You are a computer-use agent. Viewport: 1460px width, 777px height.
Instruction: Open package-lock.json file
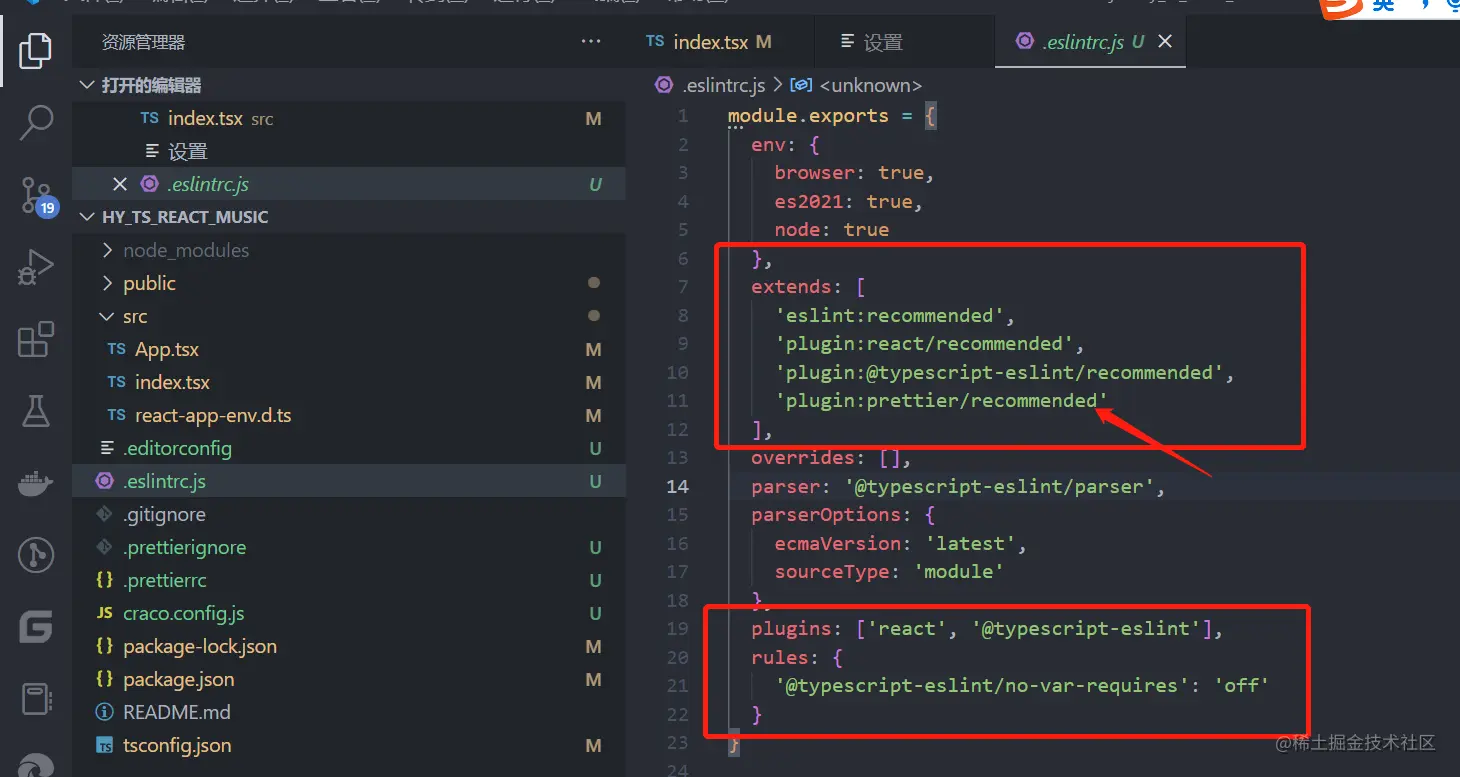click(349, 646)
